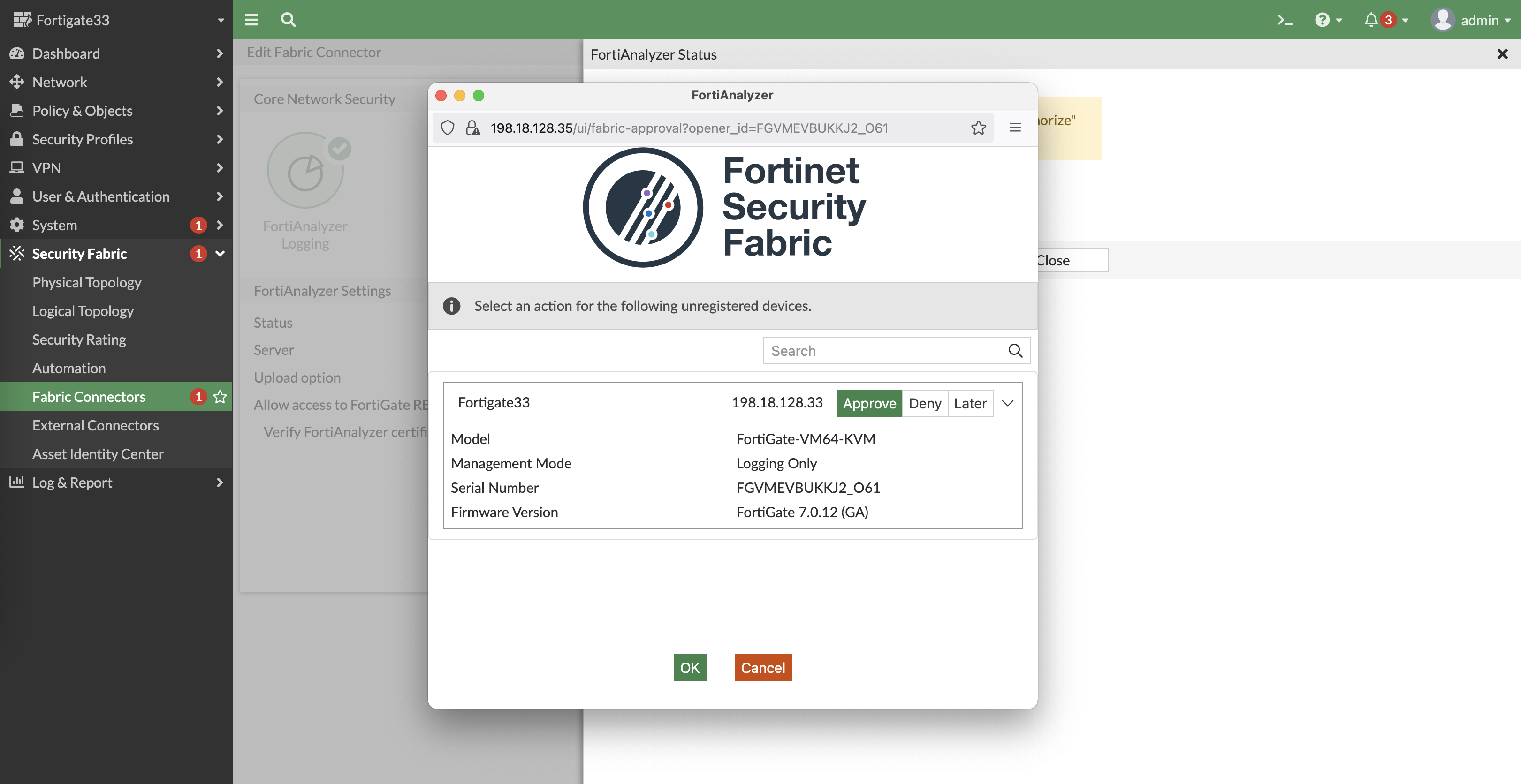This screenshot has width=1521, height=784.
Task: Click the notifications bell icon
Action: point(1370,20)
